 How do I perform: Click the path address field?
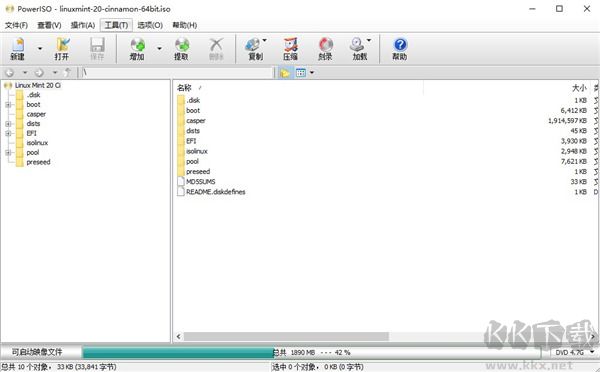177,72
